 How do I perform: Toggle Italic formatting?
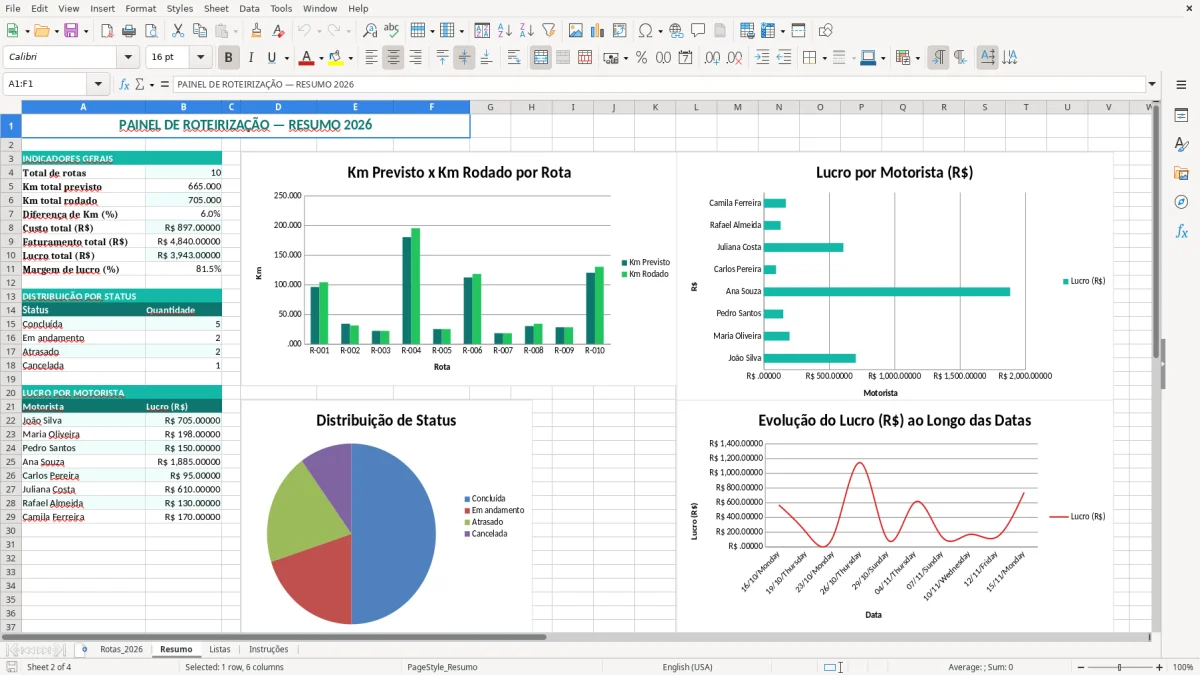point(250,58)
